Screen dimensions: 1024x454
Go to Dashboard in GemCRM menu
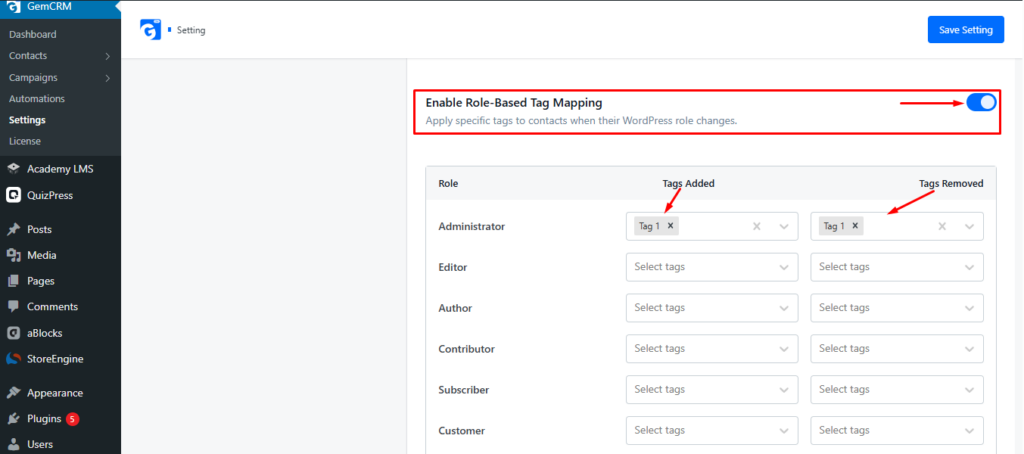click(33, 34)
